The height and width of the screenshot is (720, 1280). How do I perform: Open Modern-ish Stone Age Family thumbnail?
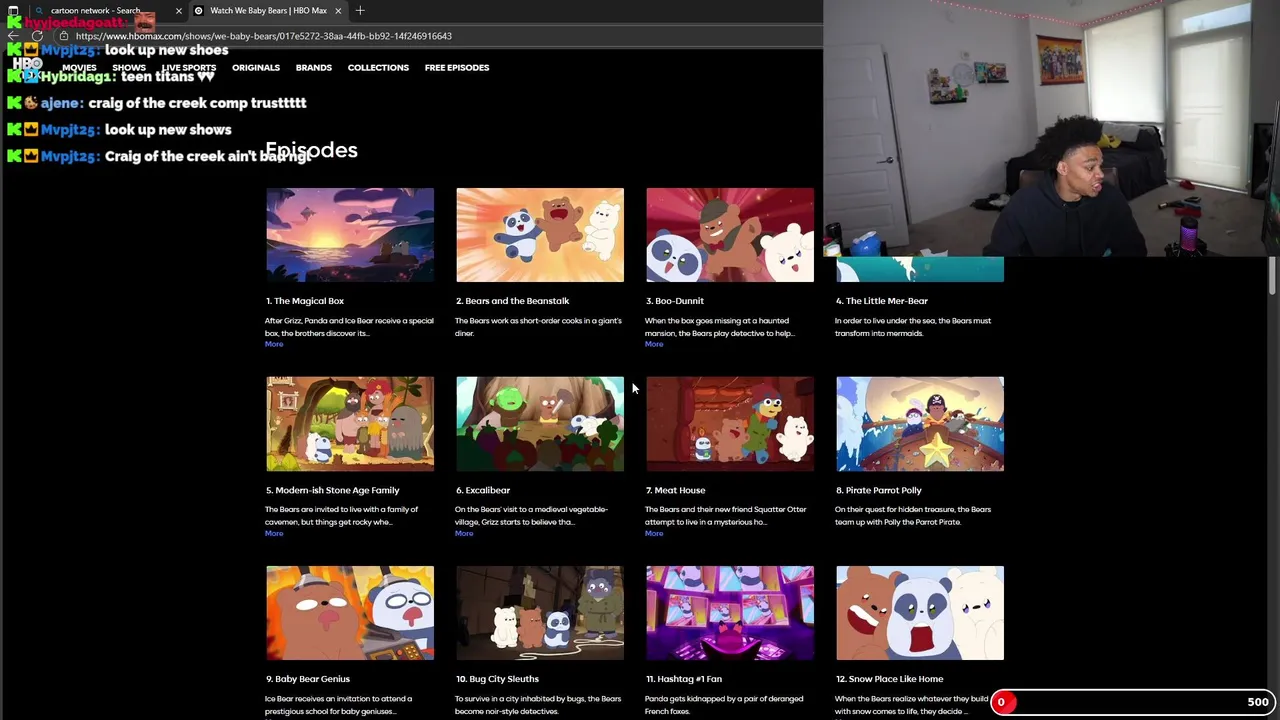tap(350, 424)
